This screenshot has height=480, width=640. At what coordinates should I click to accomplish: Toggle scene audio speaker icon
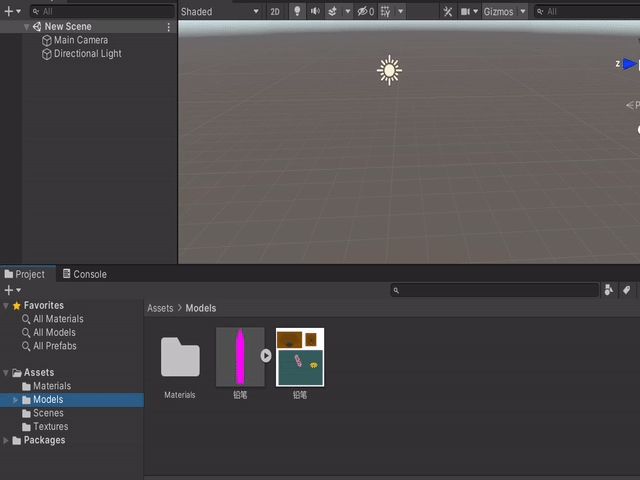[x=315, y=11]
